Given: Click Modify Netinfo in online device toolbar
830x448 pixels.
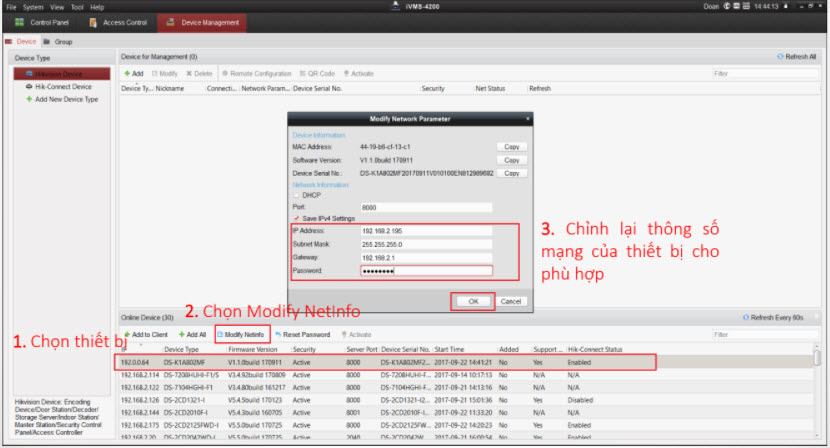Looking at the screenshot, I should pos(221,333).
